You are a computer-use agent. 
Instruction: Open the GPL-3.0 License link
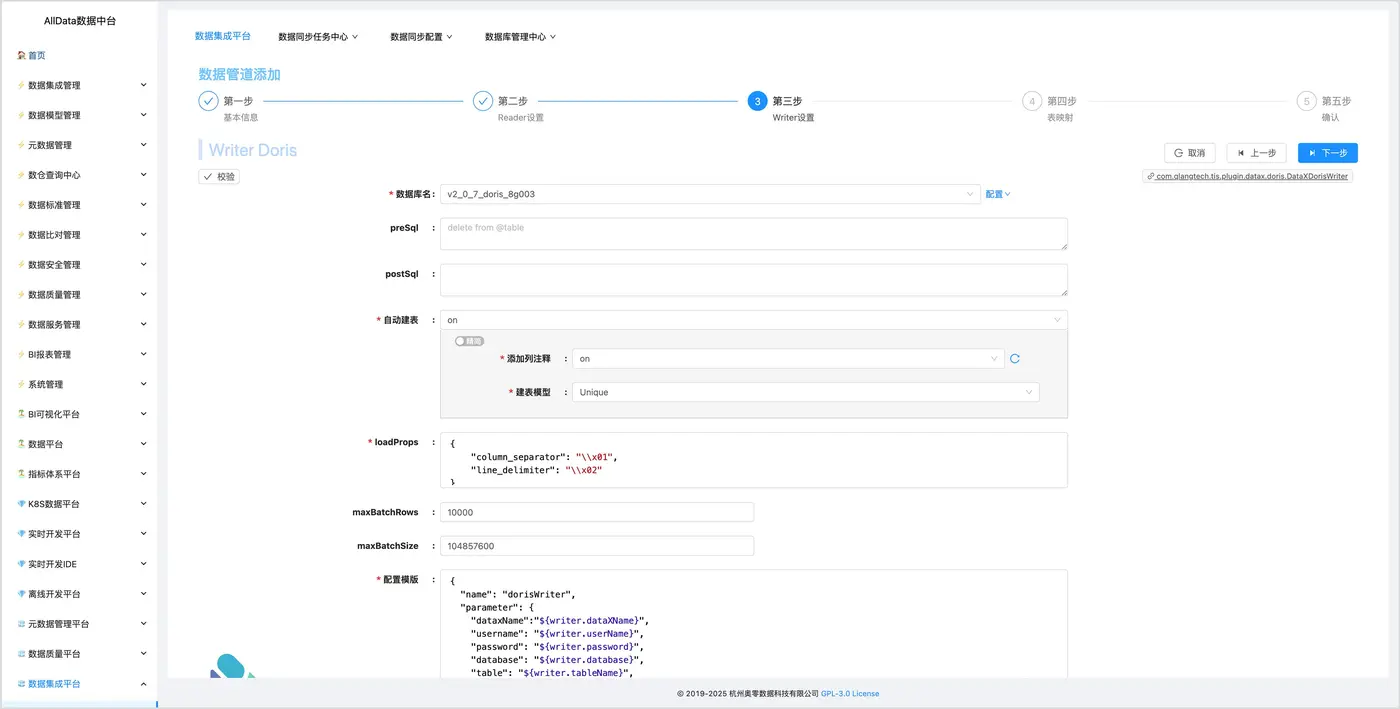coord(850,693)
